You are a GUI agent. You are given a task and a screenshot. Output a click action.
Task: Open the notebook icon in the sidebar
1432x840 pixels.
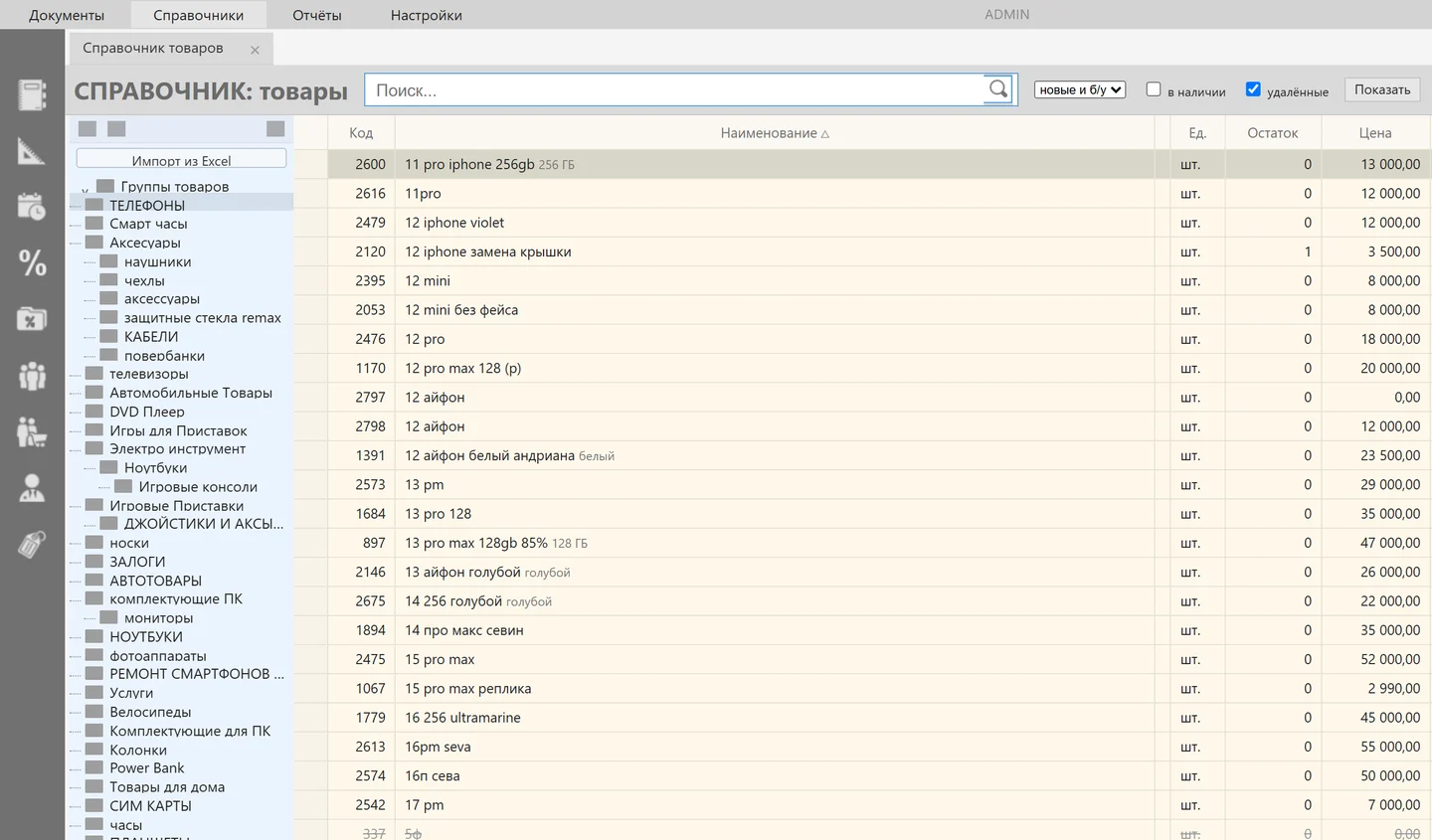click(32, 94)
